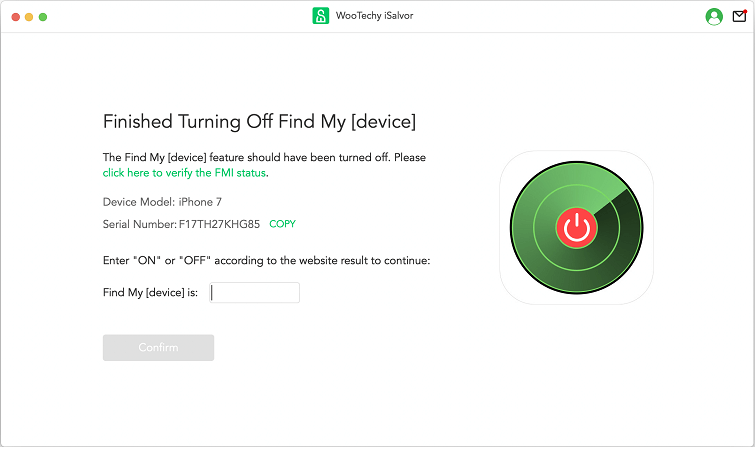Click the WooTechy iSalvor logo icon
This screenshot has height=449, width=755.
320,17
